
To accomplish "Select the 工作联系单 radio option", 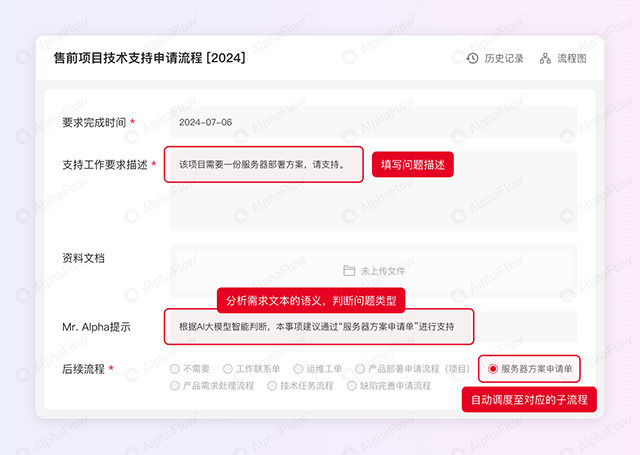I will [228, 369].
